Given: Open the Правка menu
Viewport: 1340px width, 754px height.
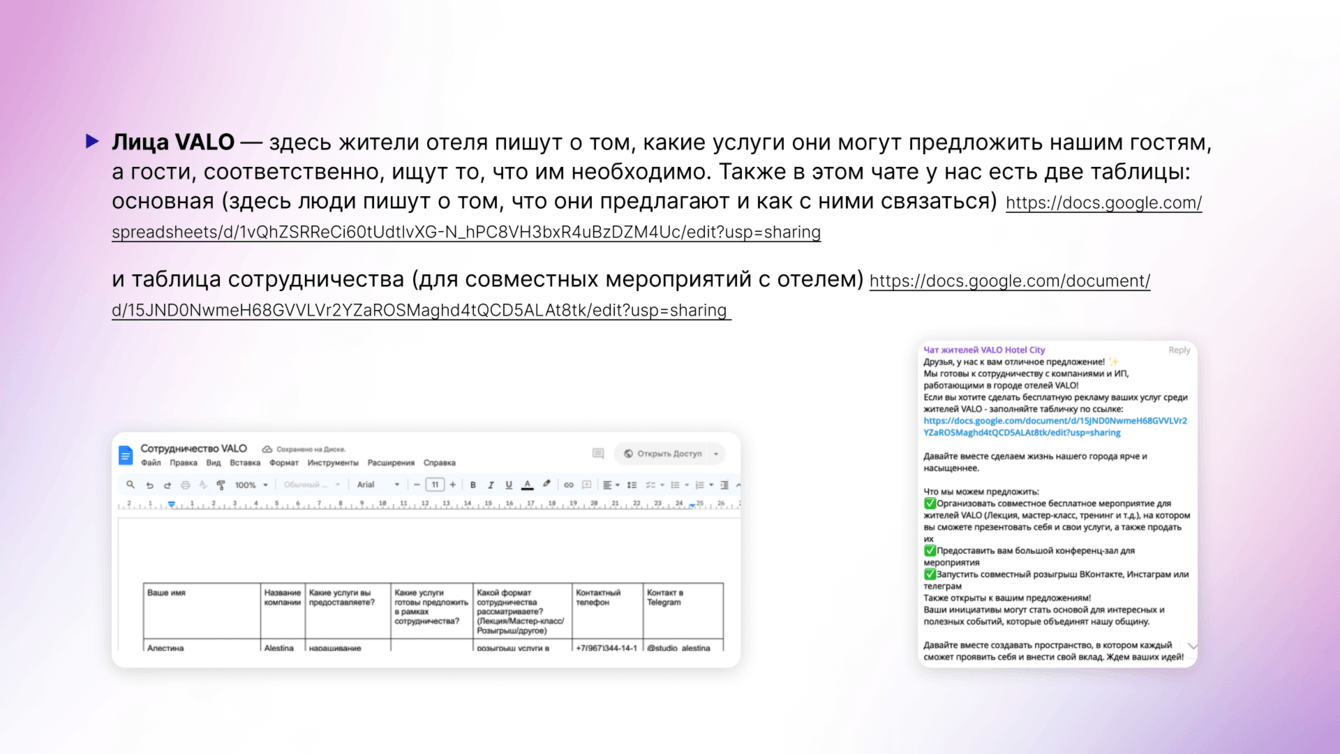Looking at the screenshot, I should (x=183, y=463).
